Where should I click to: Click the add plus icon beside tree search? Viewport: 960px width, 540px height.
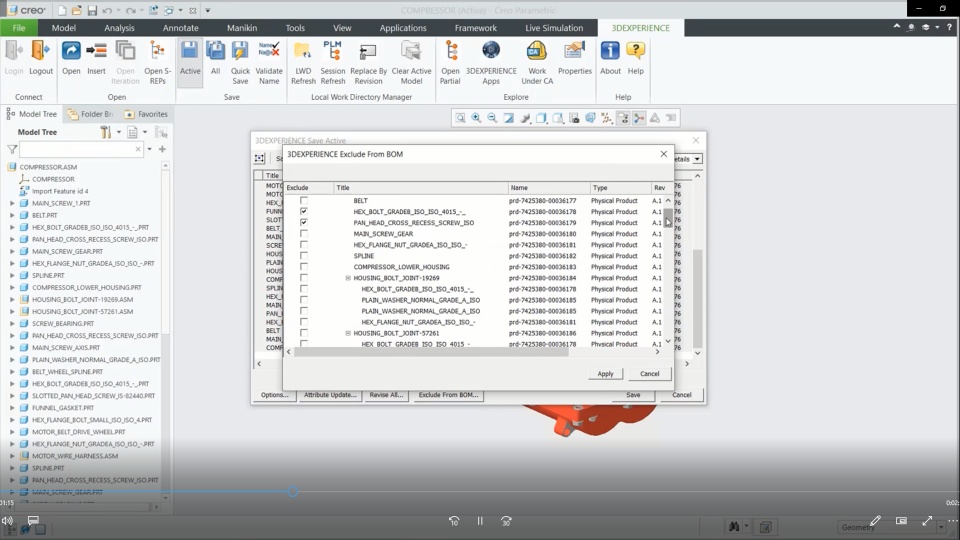[x=162, y=149]
